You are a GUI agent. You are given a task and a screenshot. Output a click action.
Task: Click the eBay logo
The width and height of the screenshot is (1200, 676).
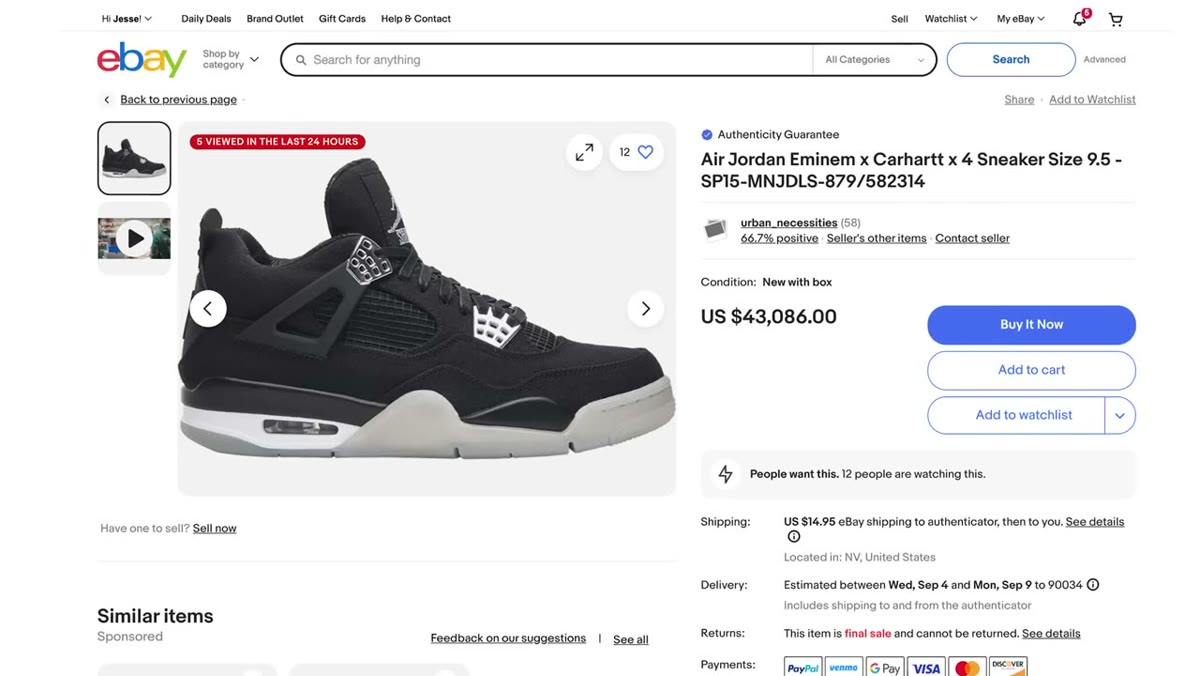pyautogui.click(x=142, y=60)
